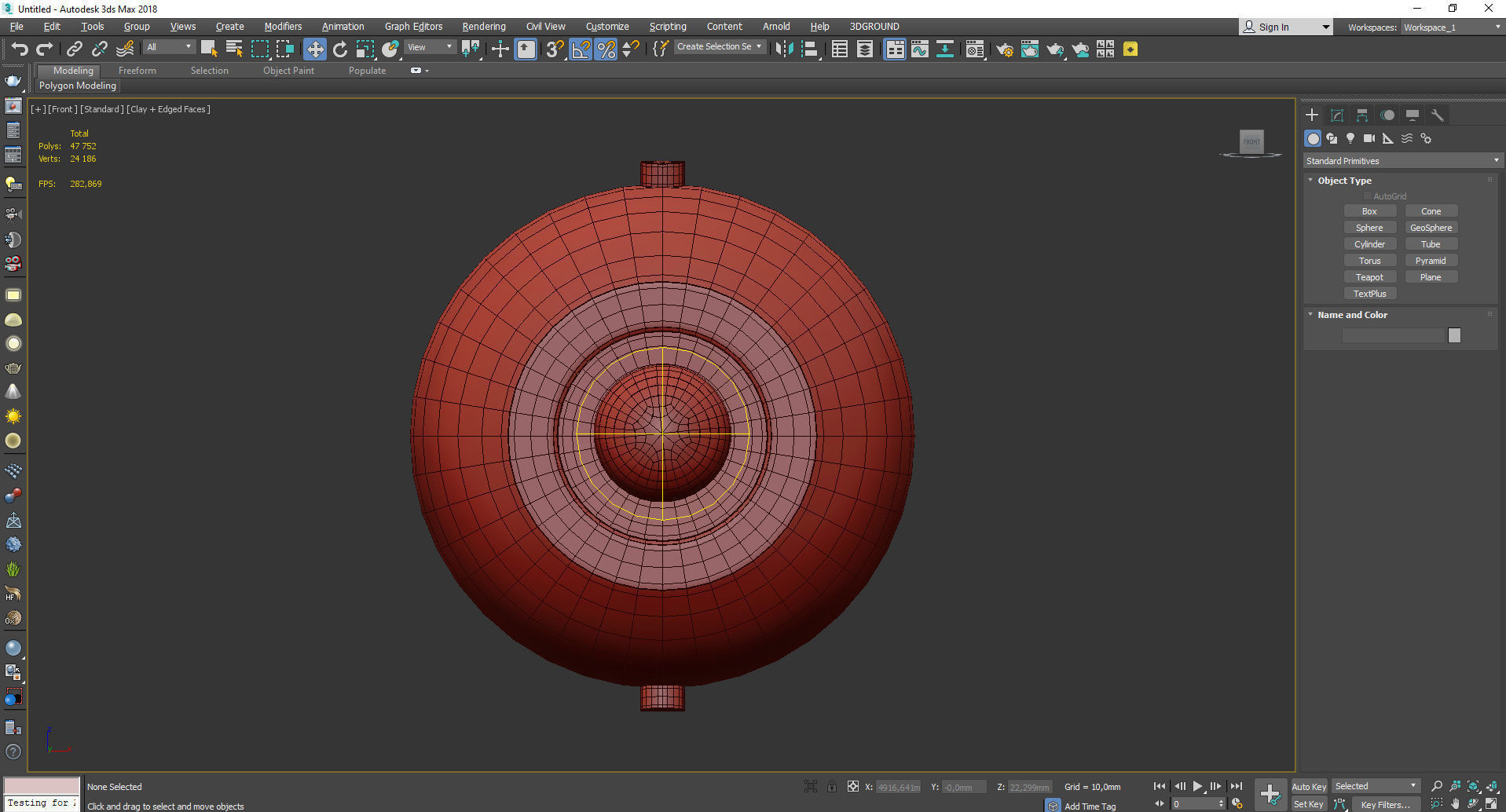1506x812 pixels.
Task: Click the Select Object arrow tool
Action: (x=209, y=49)
